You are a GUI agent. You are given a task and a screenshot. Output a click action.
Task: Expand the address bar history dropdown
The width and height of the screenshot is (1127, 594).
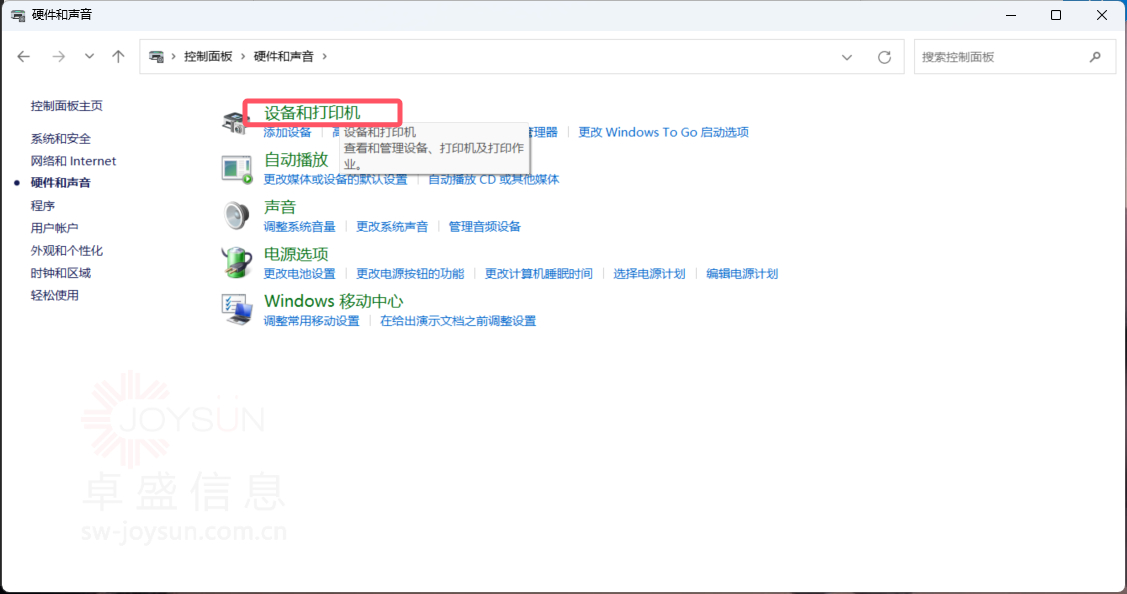(x=847, y=57)
